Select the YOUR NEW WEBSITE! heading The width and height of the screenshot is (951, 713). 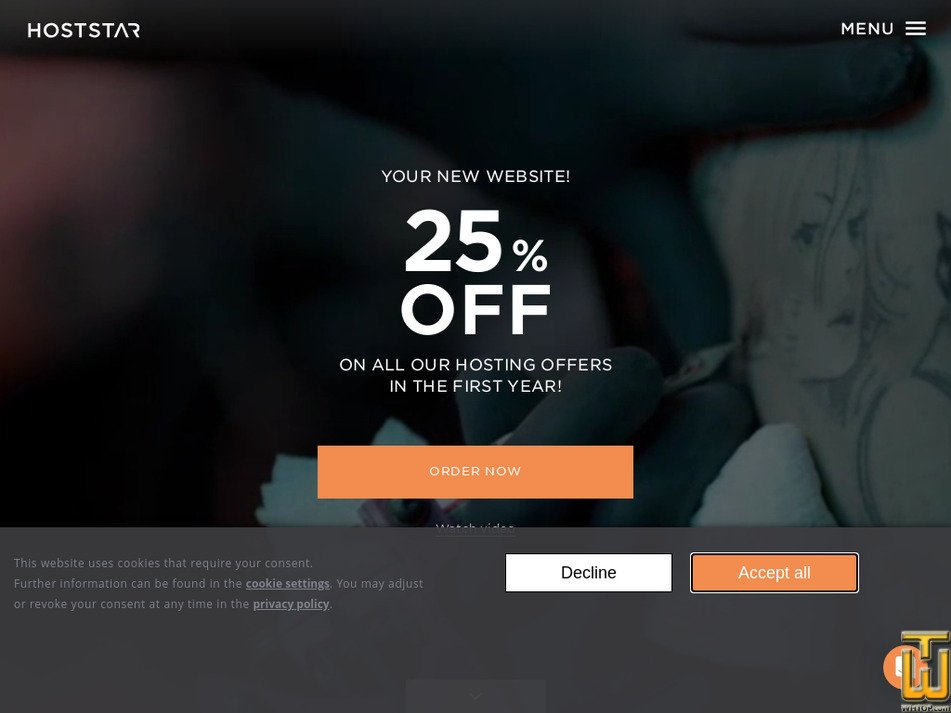(x=476, y=176)
